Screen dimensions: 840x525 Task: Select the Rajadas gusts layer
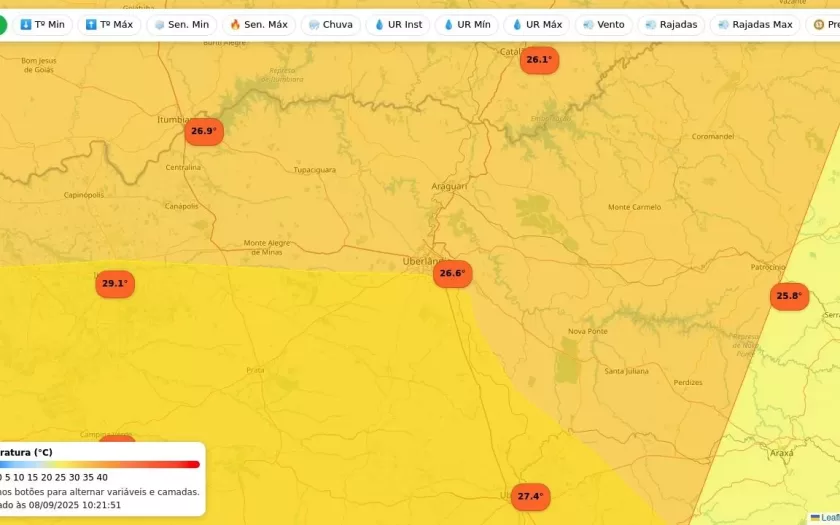click(x=671, y=24)
